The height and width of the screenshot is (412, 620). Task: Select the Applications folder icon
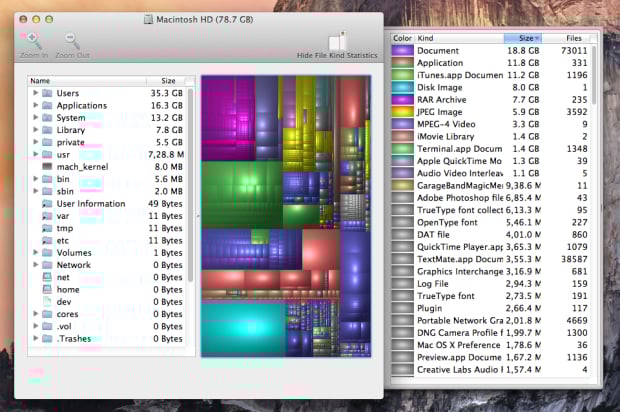tap(48, 105)
